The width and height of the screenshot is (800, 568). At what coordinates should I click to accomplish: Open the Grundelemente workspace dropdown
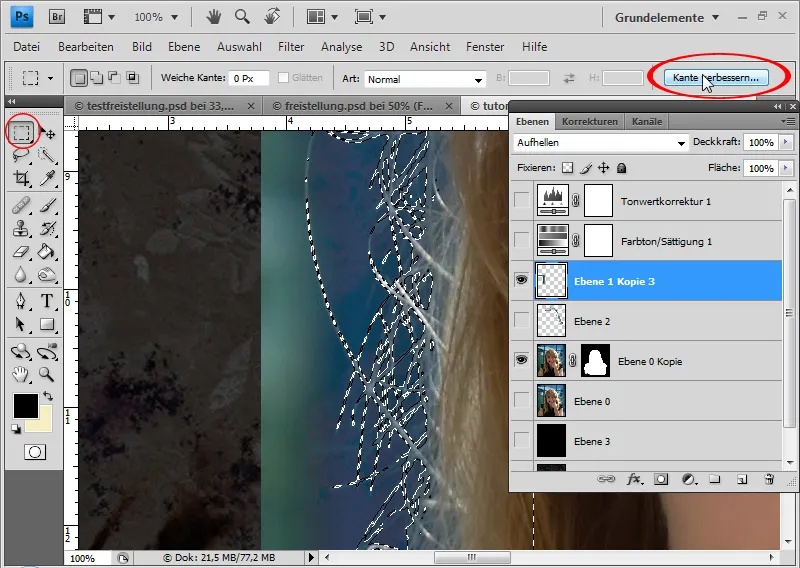click(667, 17)
